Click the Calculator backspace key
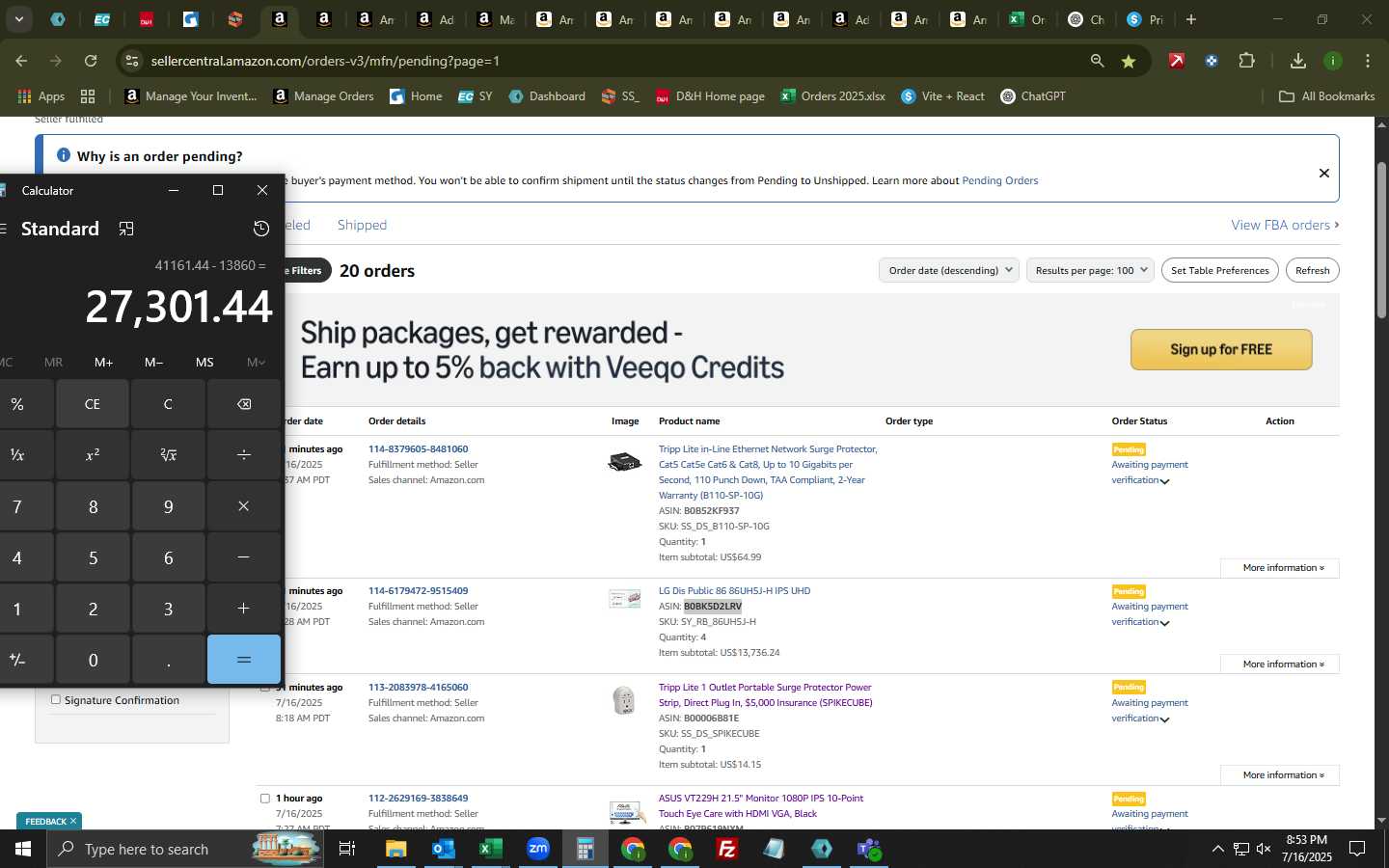 (x=244, y=404)
